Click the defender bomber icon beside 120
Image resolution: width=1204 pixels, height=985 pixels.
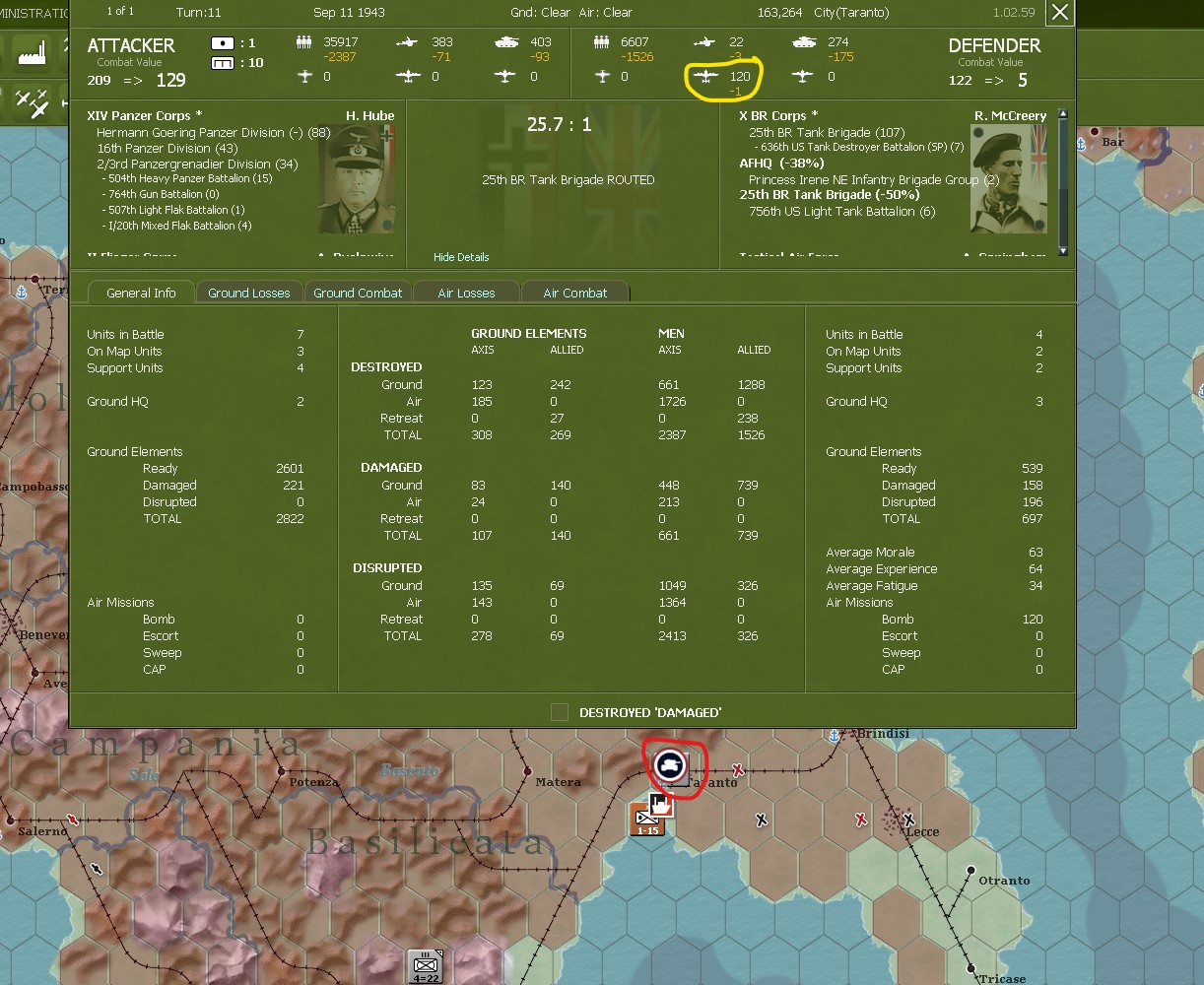tap(704, 77)
